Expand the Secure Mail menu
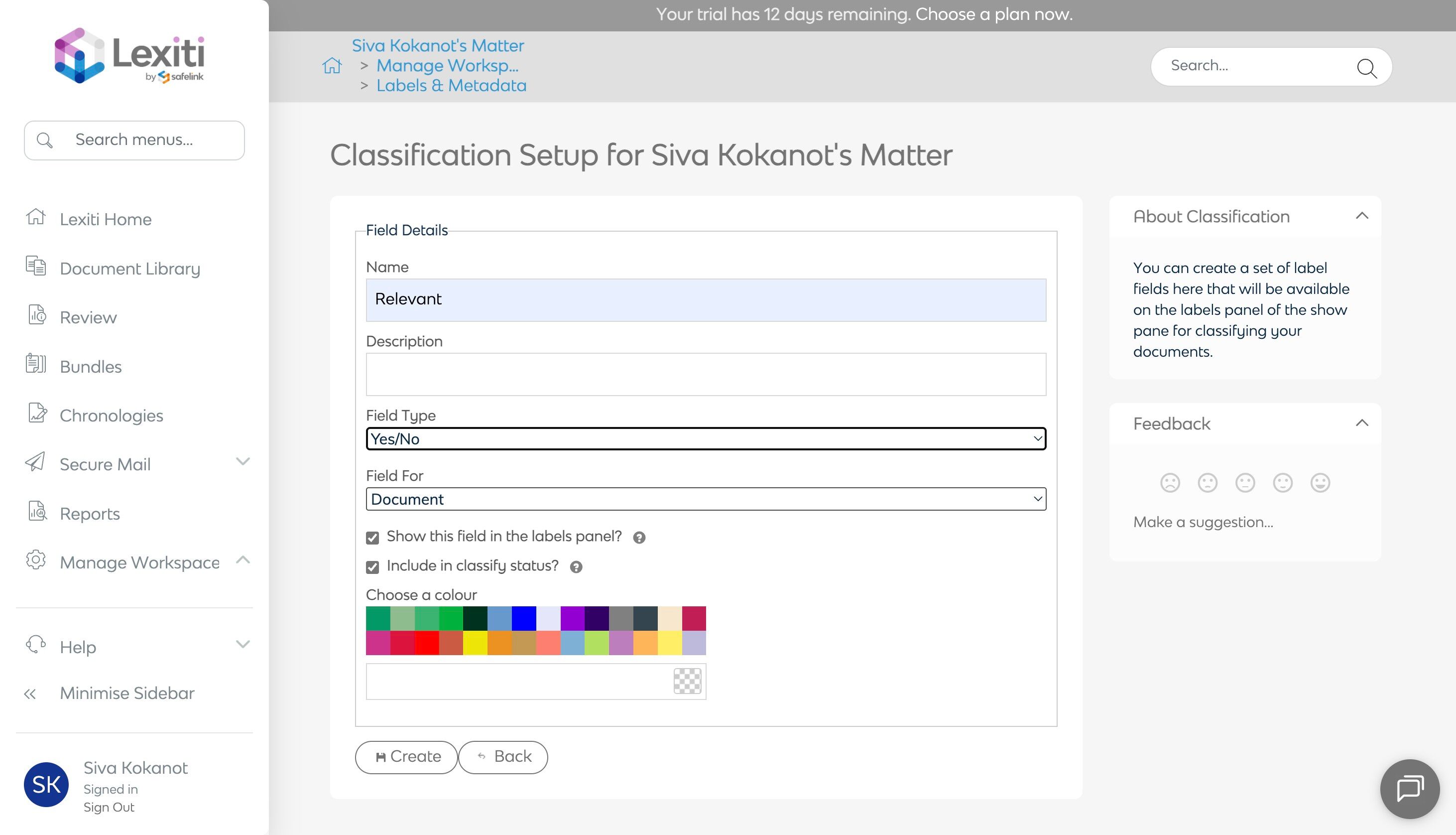This screenshot has height=835, width=1456. [x=243, y=462]
